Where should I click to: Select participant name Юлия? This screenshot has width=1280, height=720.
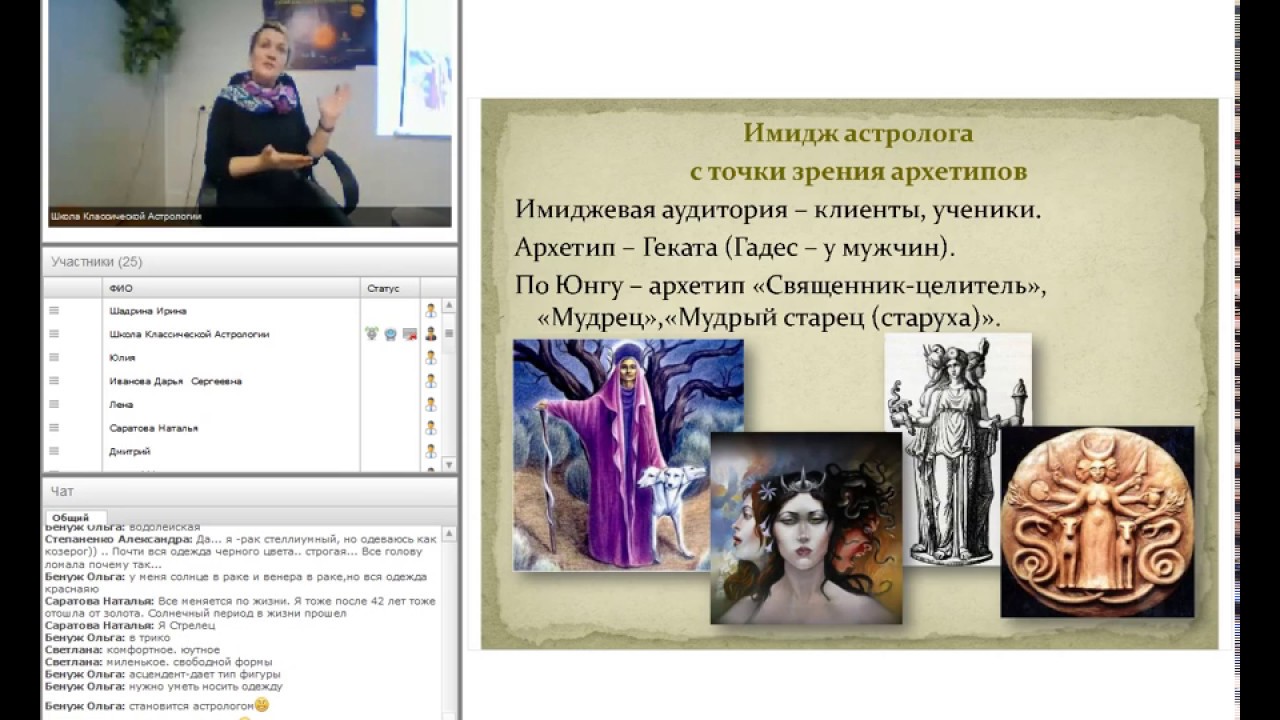click(x=122, y=357)
